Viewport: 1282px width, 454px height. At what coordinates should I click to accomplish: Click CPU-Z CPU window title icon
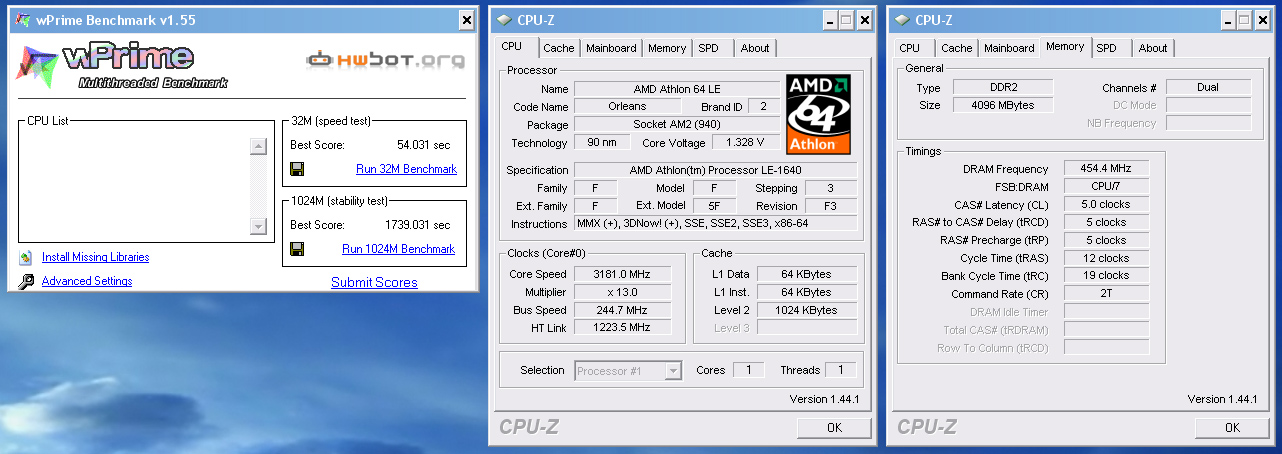(503, 20)
